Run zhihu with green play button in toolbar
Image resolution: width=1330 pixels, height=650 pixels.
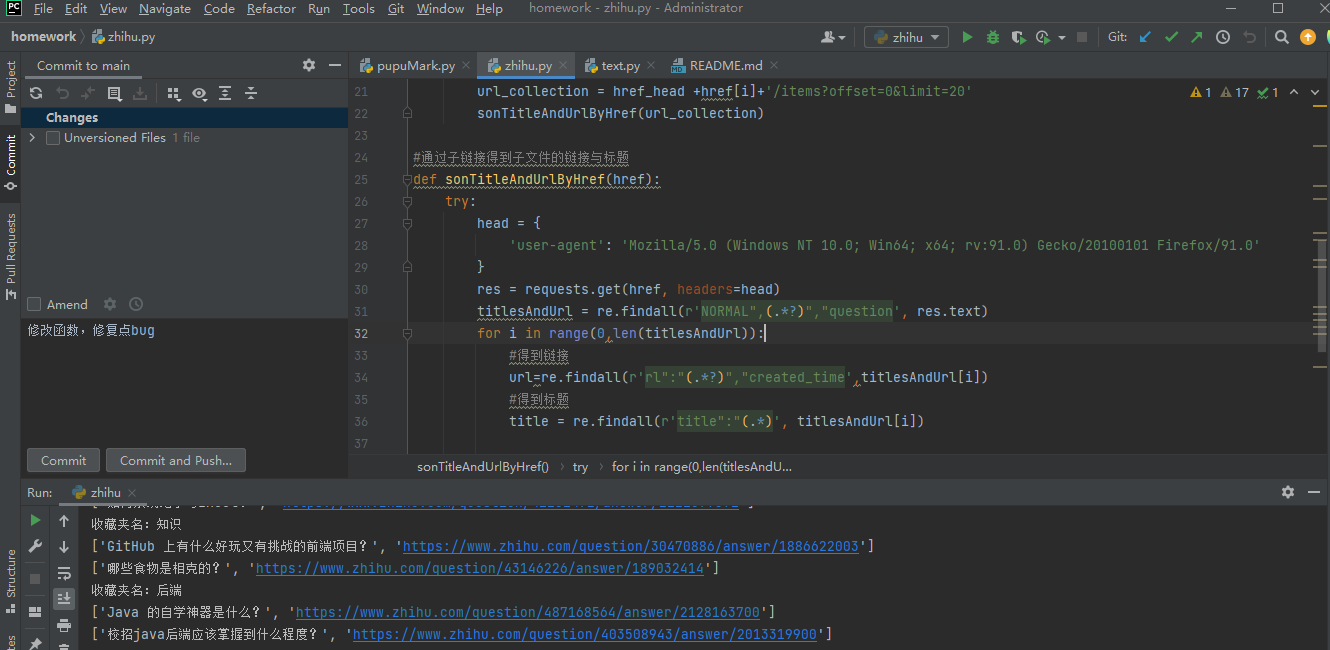point(967,37)
